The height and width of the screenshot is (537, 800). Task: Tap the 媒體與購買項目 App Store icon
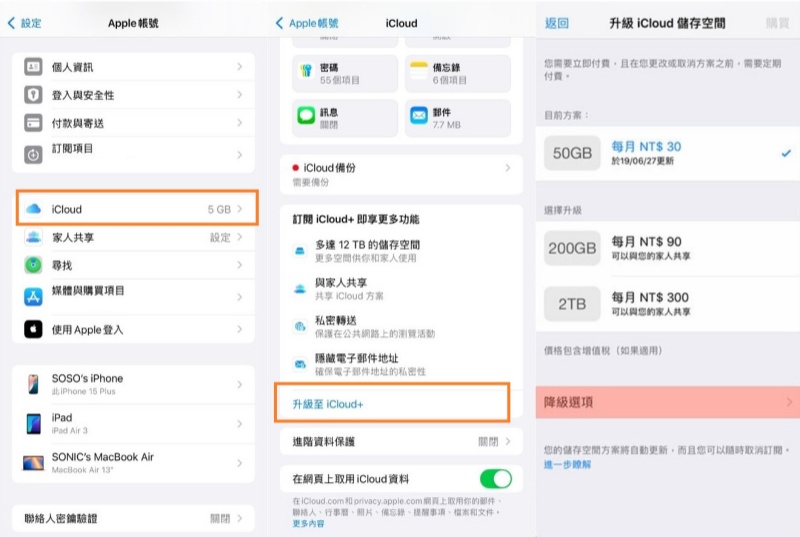(x=33, y=297)
